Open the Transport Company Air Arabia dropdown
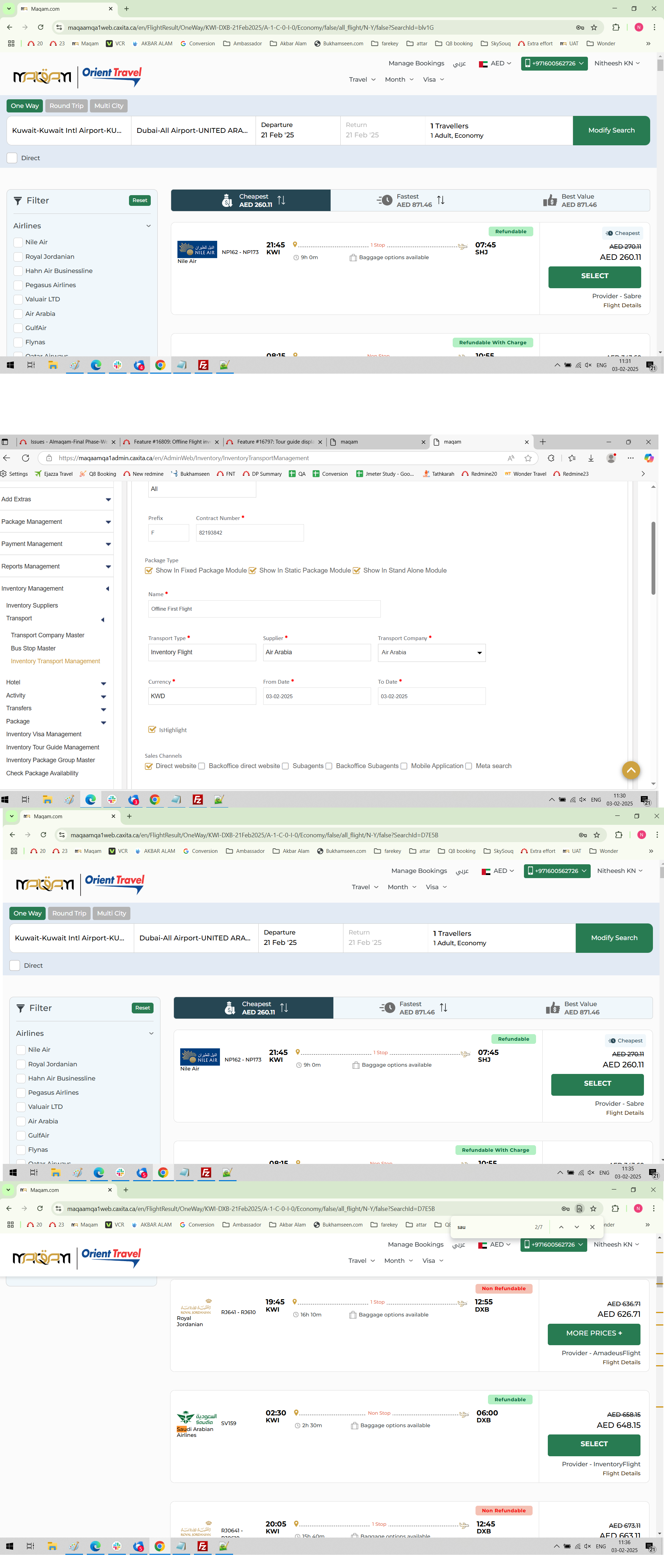This screenshot has width=664, height=1568. click(x=432, y=653)
